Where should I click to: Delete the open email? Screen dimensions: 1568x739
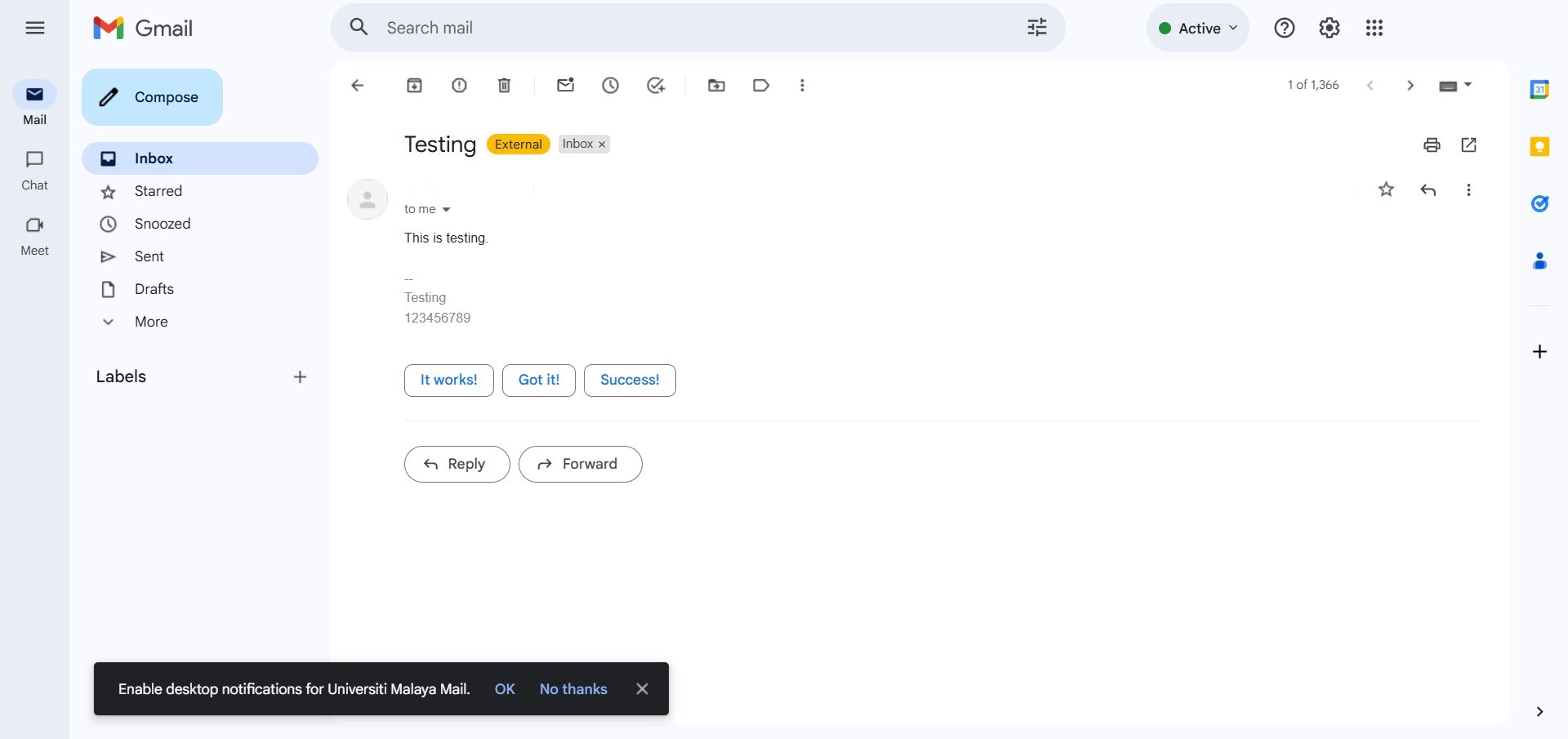click(x=505, y=86)
